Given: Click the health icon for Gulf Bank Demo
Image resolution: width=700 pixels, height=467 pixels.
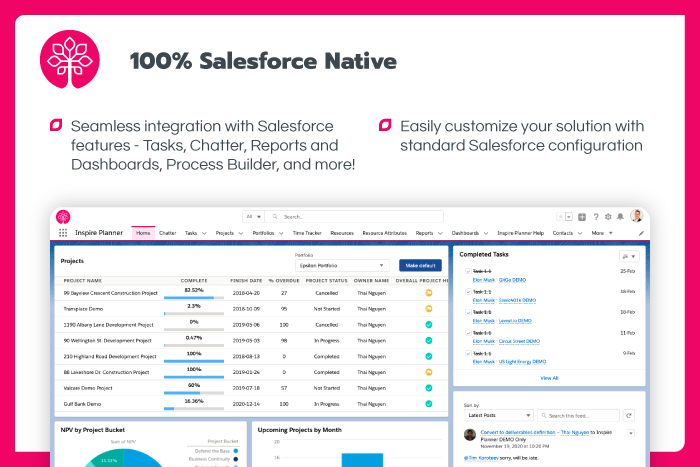Looking at the screenshot, I should 429,404.
